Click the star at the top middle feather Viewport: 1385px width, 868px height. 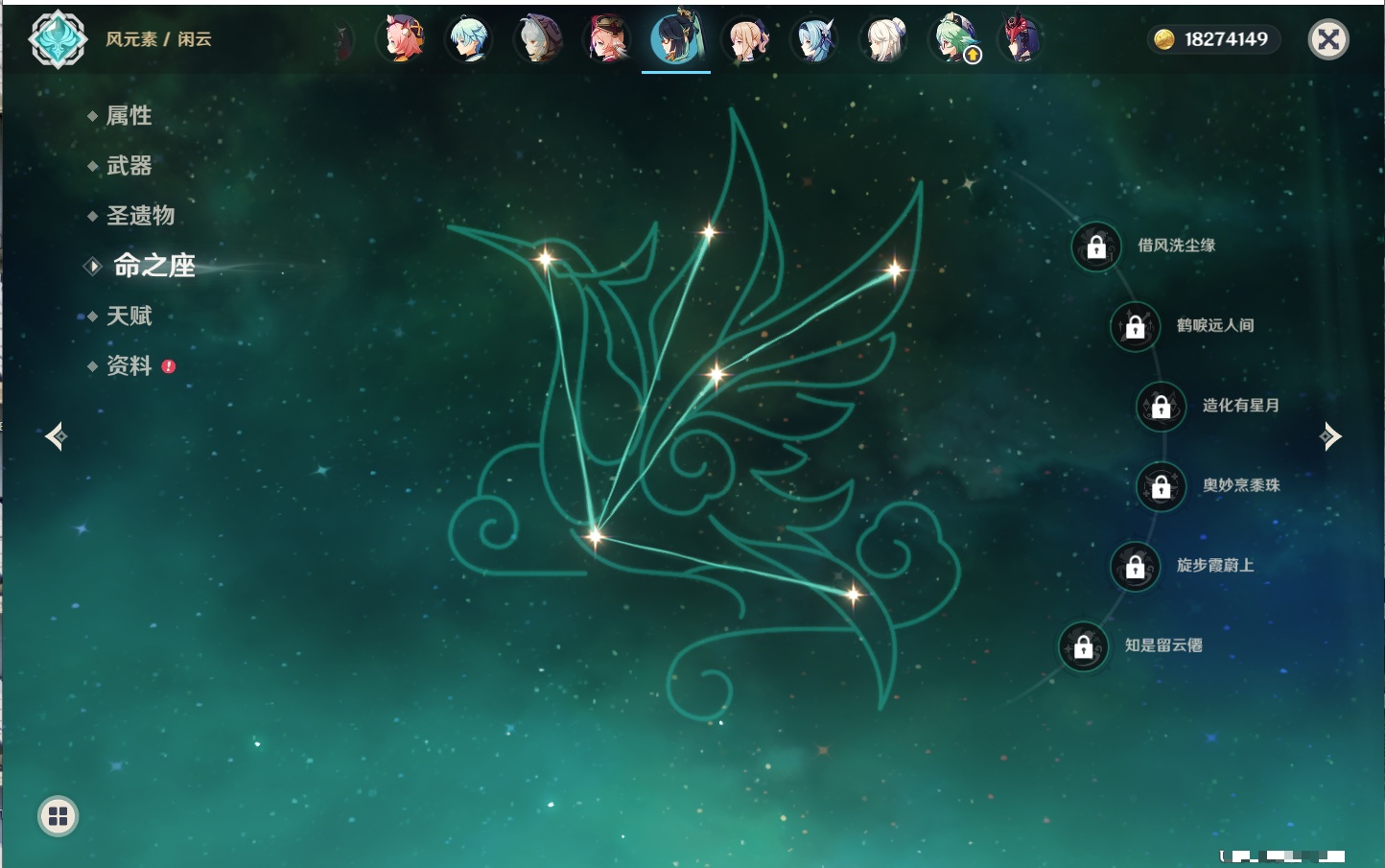[708, 231]
